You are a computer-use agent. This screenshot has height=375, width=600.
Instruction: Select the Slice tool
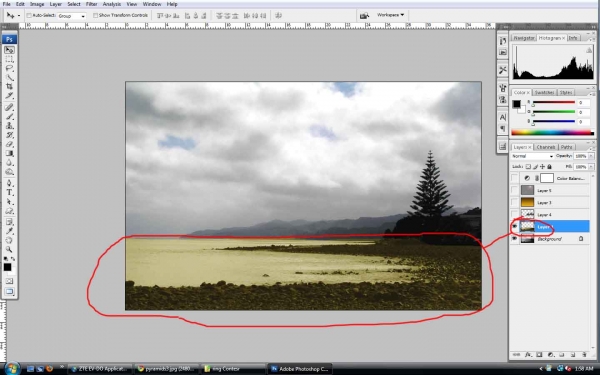(9, 96)
